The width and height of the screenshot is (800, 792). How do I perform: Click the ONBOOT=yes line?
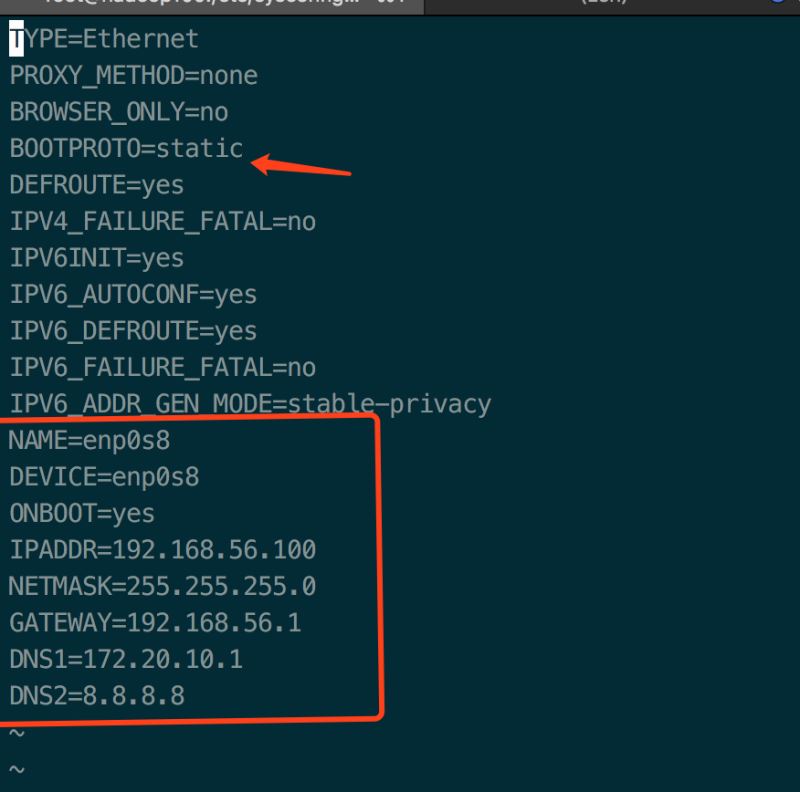point(83,513)
